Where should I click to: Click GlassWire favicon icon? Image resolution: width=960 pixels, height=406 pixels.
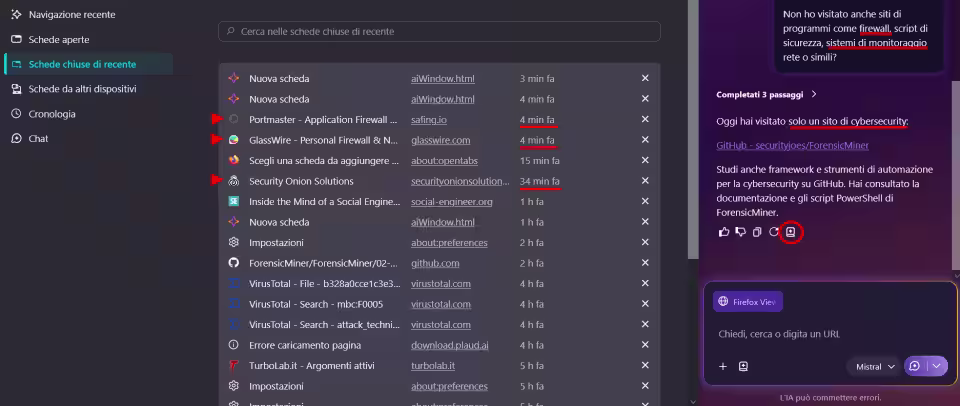point(233,140)
